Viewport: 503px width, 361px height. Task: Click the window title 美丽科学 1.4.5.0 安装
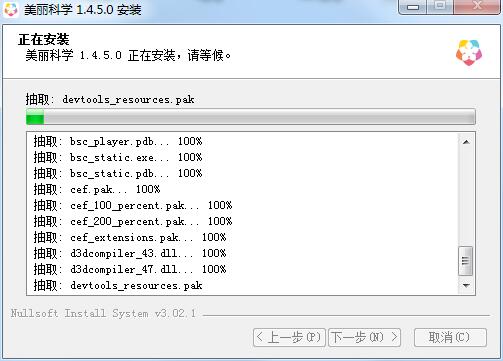(x=83, y=10)
